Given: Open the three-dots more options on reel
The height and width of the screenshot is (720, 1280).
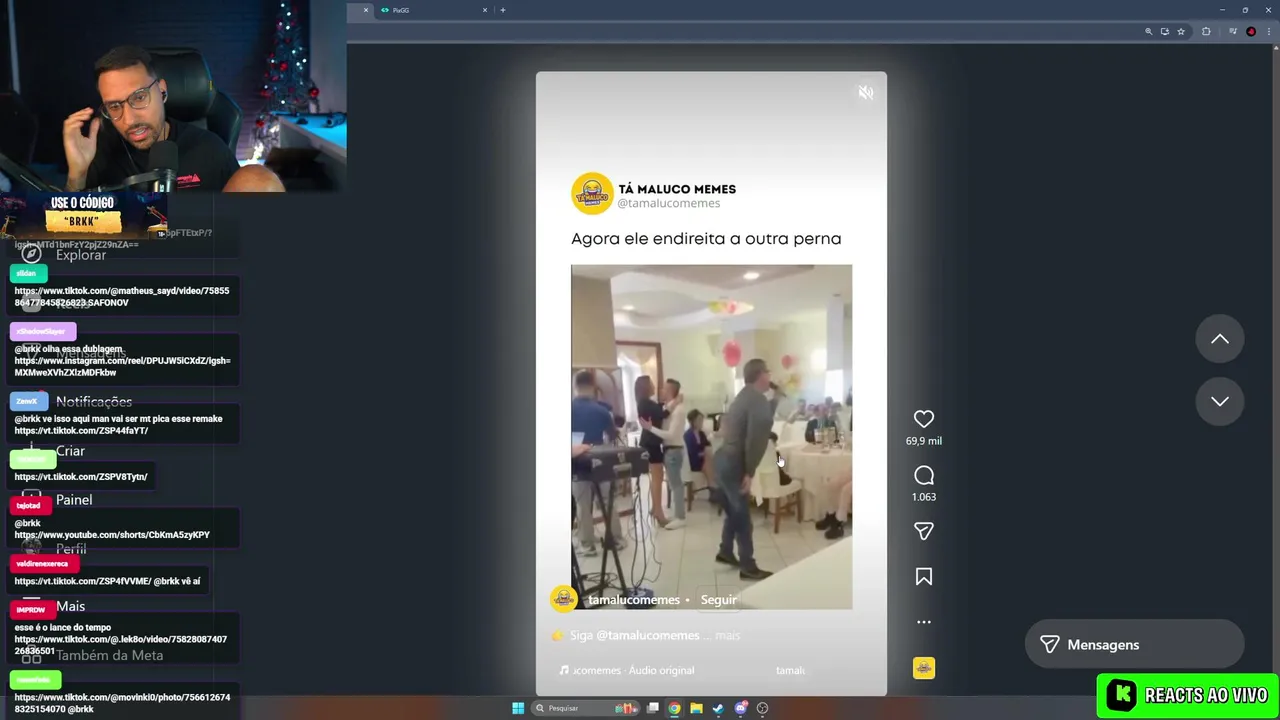Looking at the screenshot, I should (924, 622).
